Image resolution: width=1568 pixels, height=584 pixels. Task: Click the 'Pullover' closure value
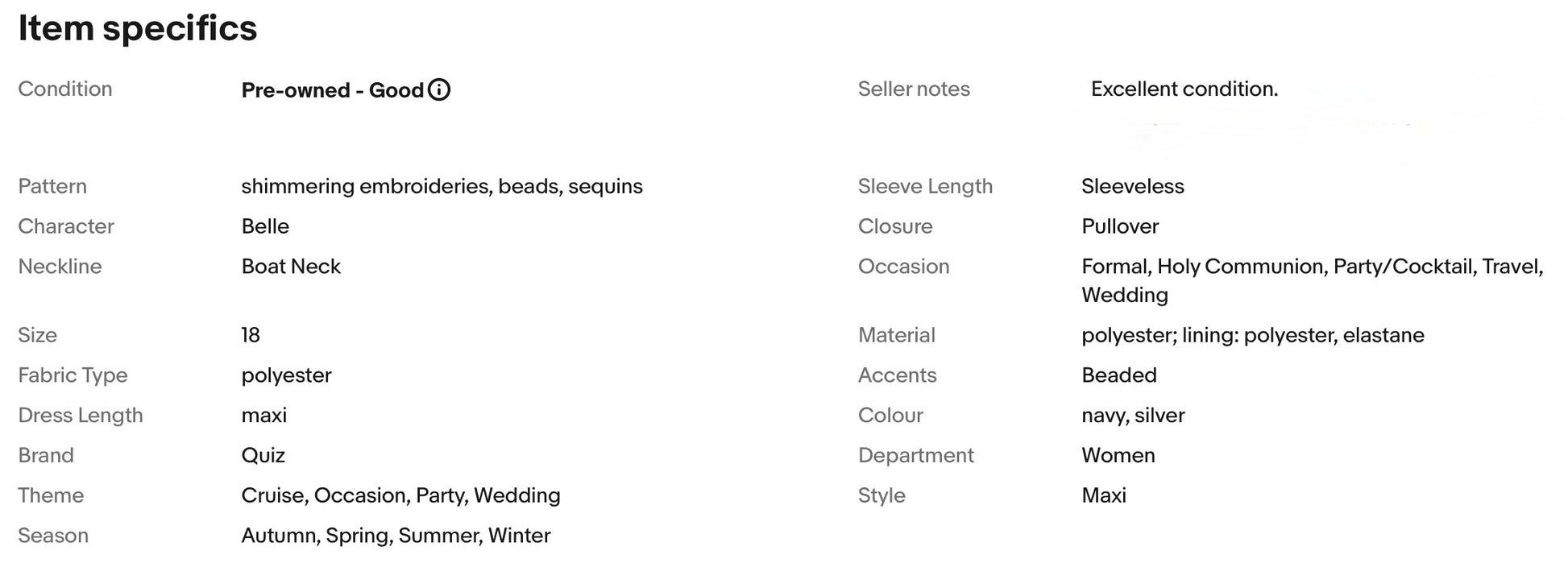tap(1120, 226)
